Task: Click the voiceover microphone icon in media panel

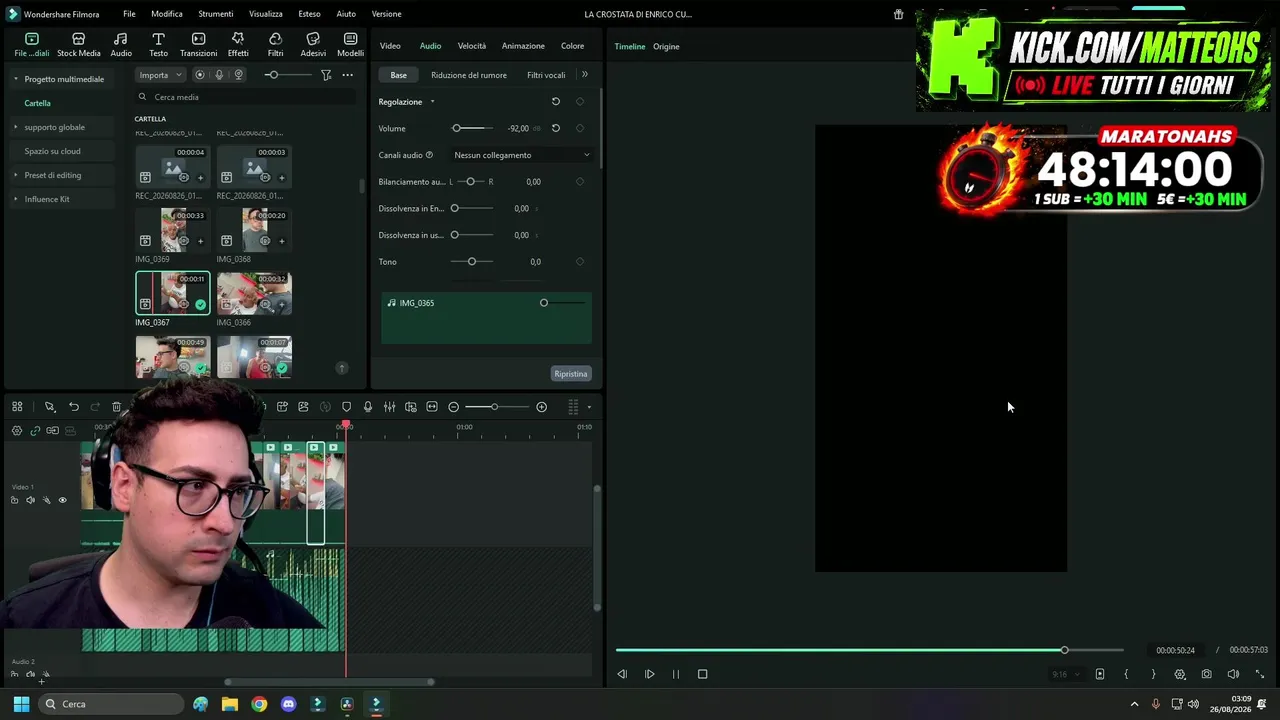Action: click(x=219, y=75)
